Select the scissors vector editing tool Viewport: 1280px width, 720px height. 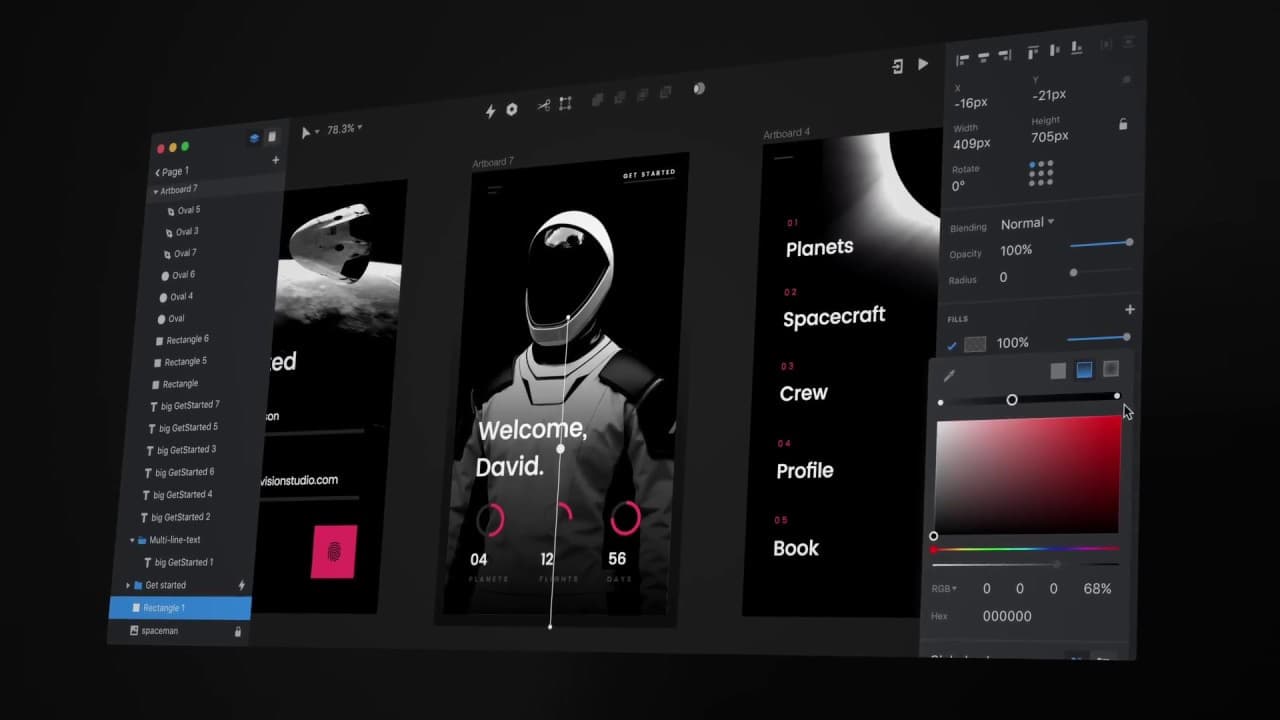pyautogui.click(x=546, y=104)
